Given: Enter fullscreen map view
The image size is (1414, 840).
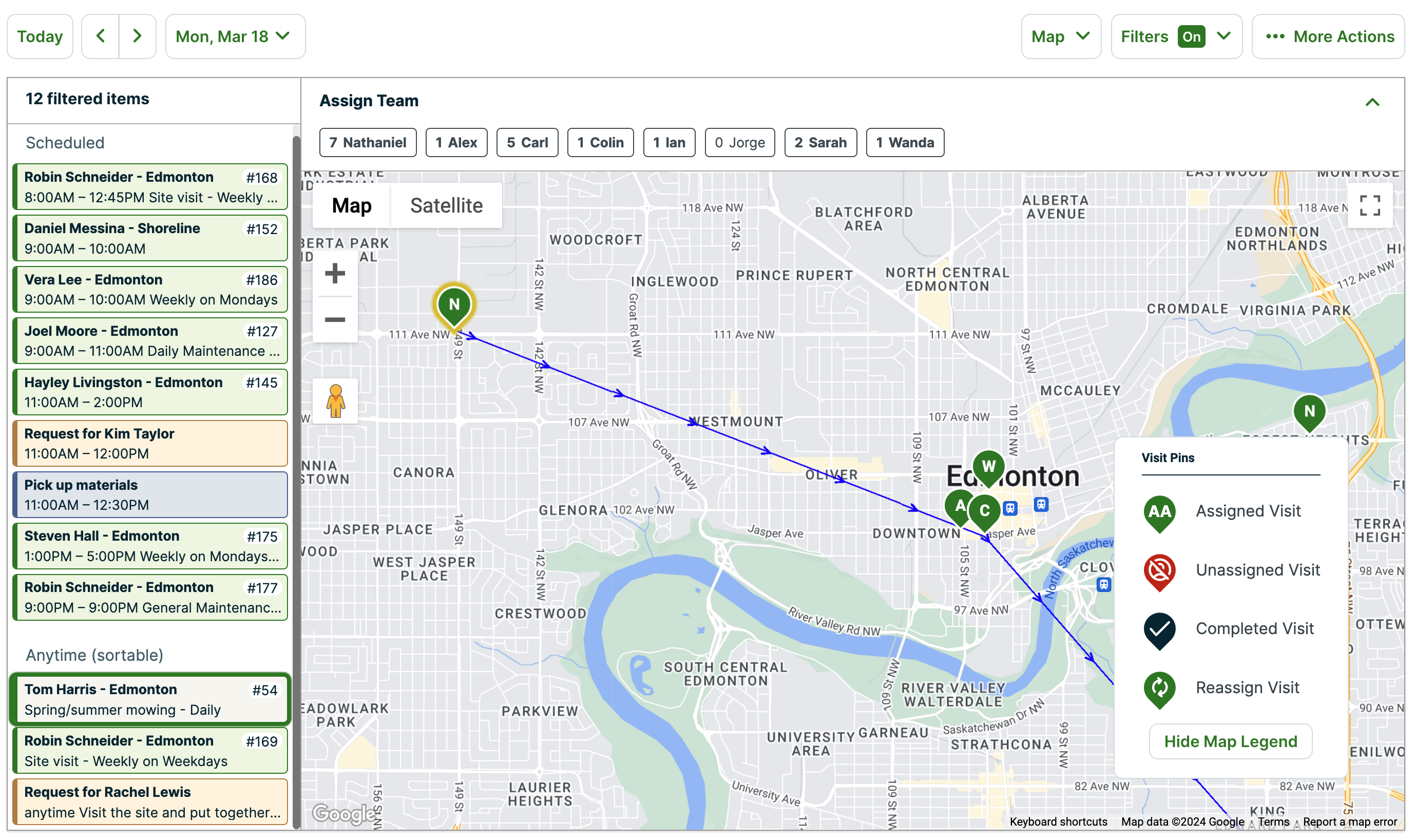Looking at the screenshot, I should click(1370, 205).
